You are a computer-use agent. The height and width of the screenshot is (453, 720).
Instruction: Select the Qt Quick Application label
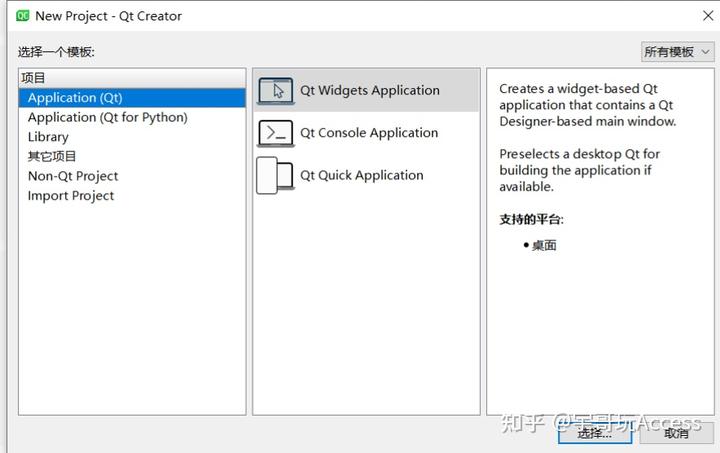point(361,175)
